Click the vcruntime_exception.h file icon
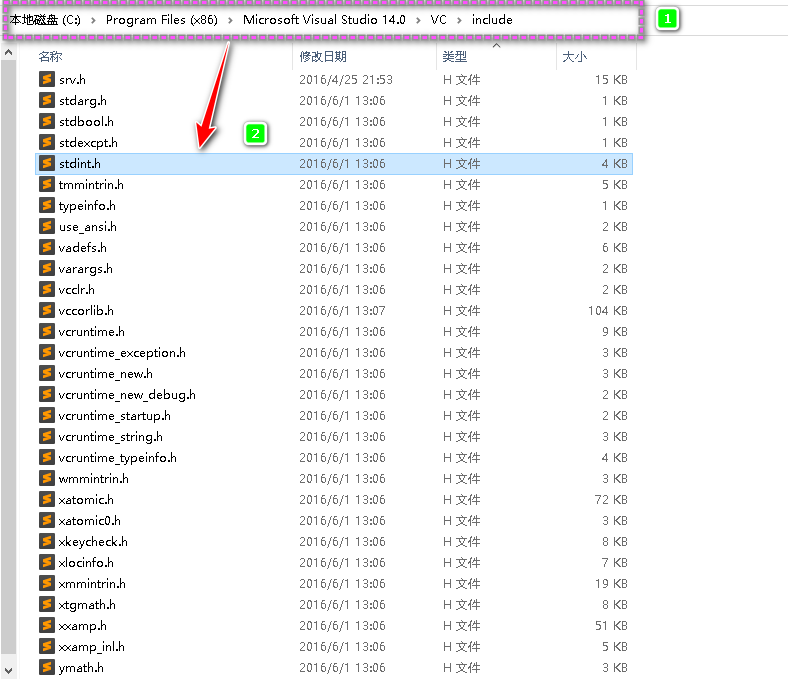The image size is (788, 679). pyautogui.click(x=47, y=353)
